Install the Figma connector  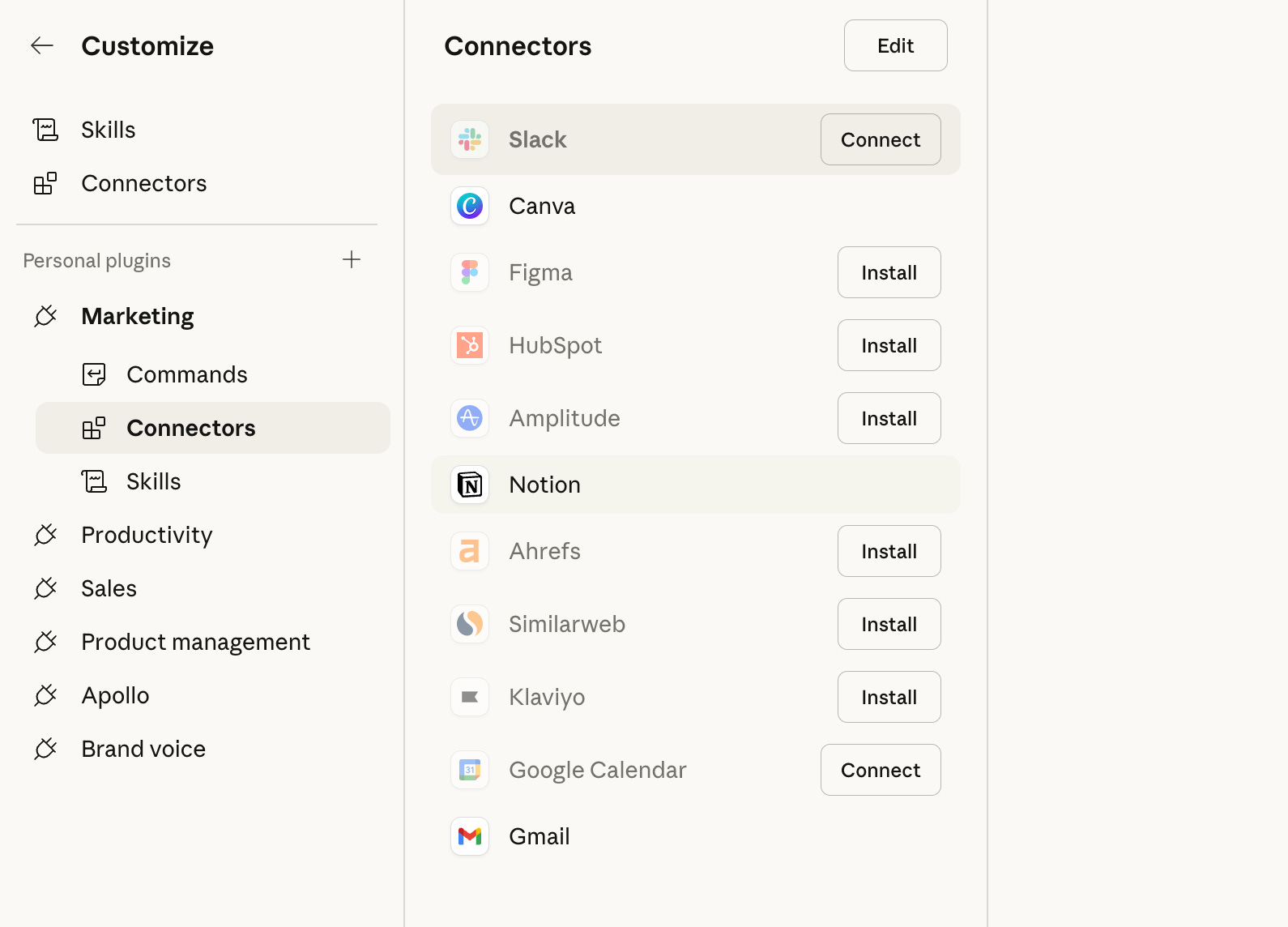(x=889, y=272)
